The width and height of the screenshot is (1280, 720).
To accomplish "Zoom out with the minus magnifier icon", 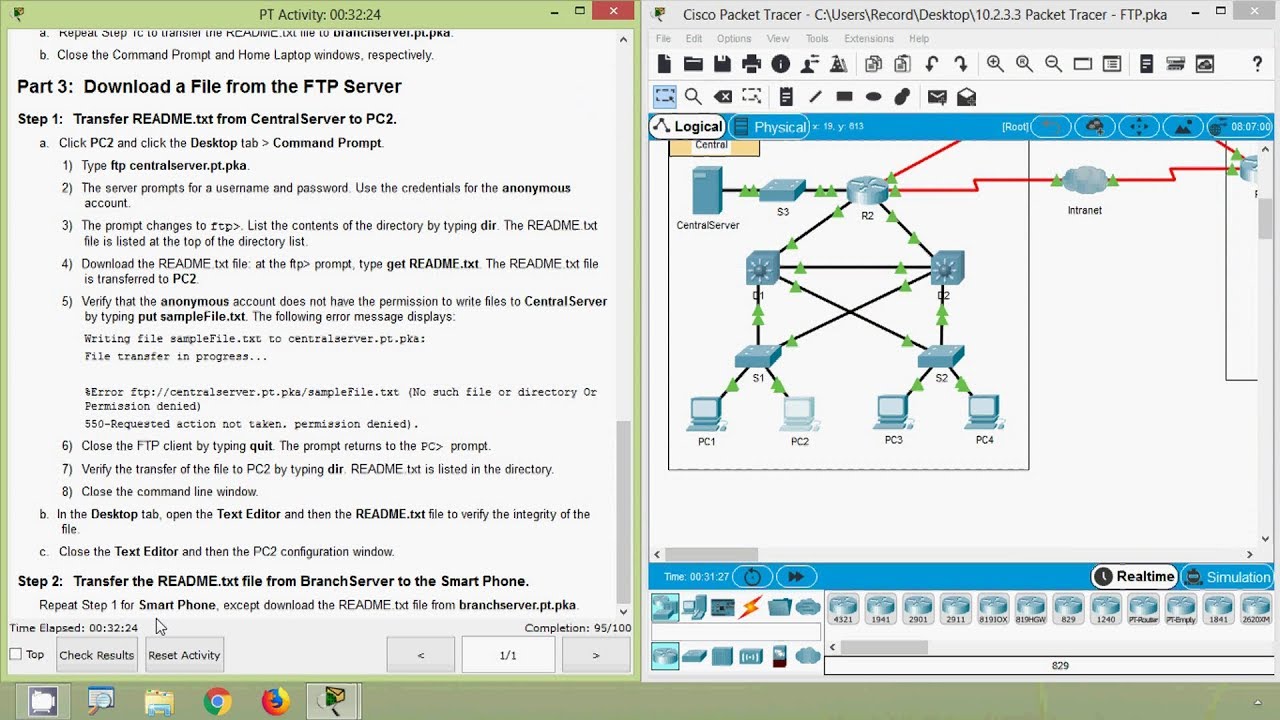I will (x=1053, y=64).
